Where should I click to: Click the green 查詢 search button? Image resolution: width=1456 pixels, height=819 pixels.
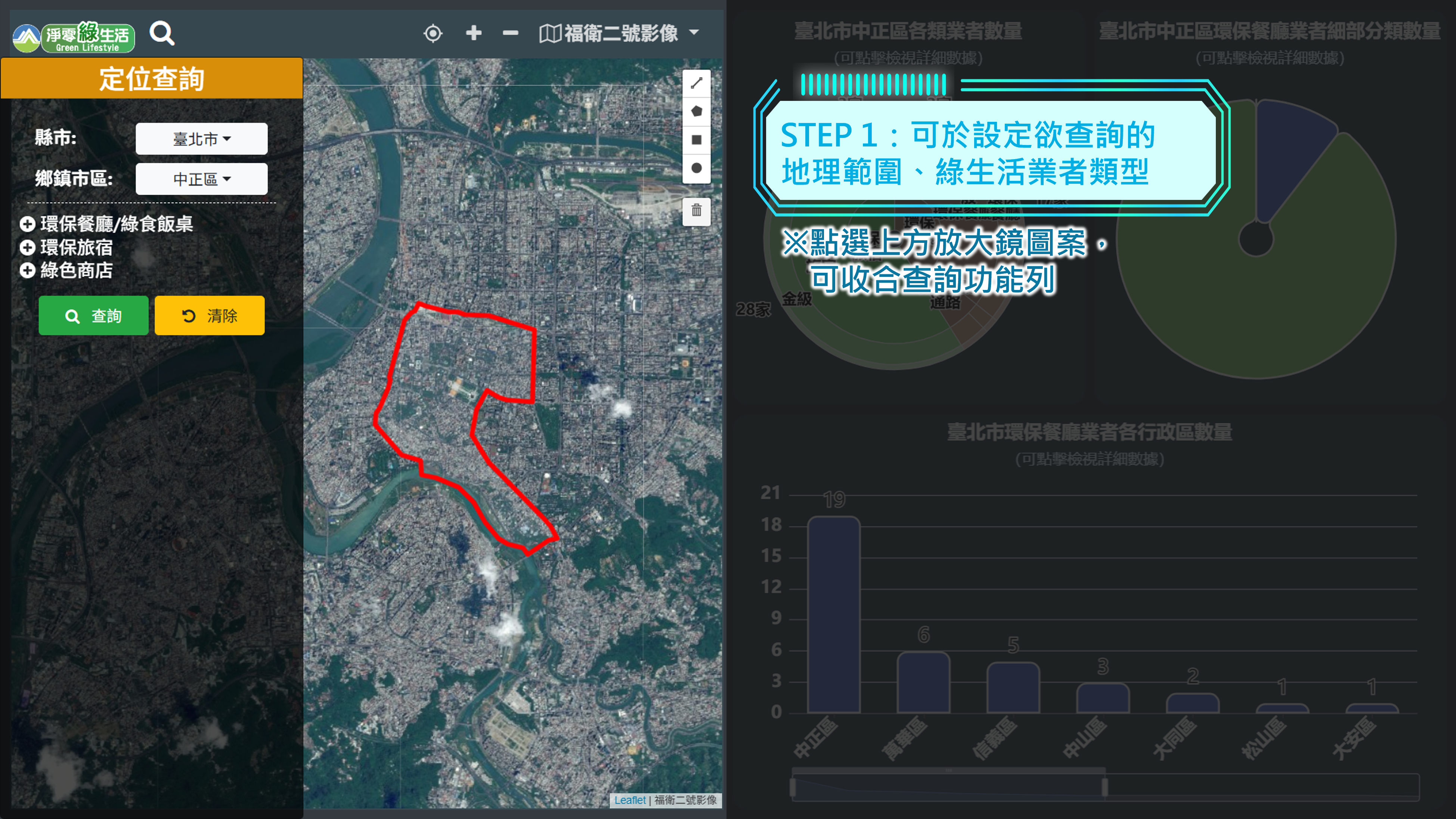93,315
